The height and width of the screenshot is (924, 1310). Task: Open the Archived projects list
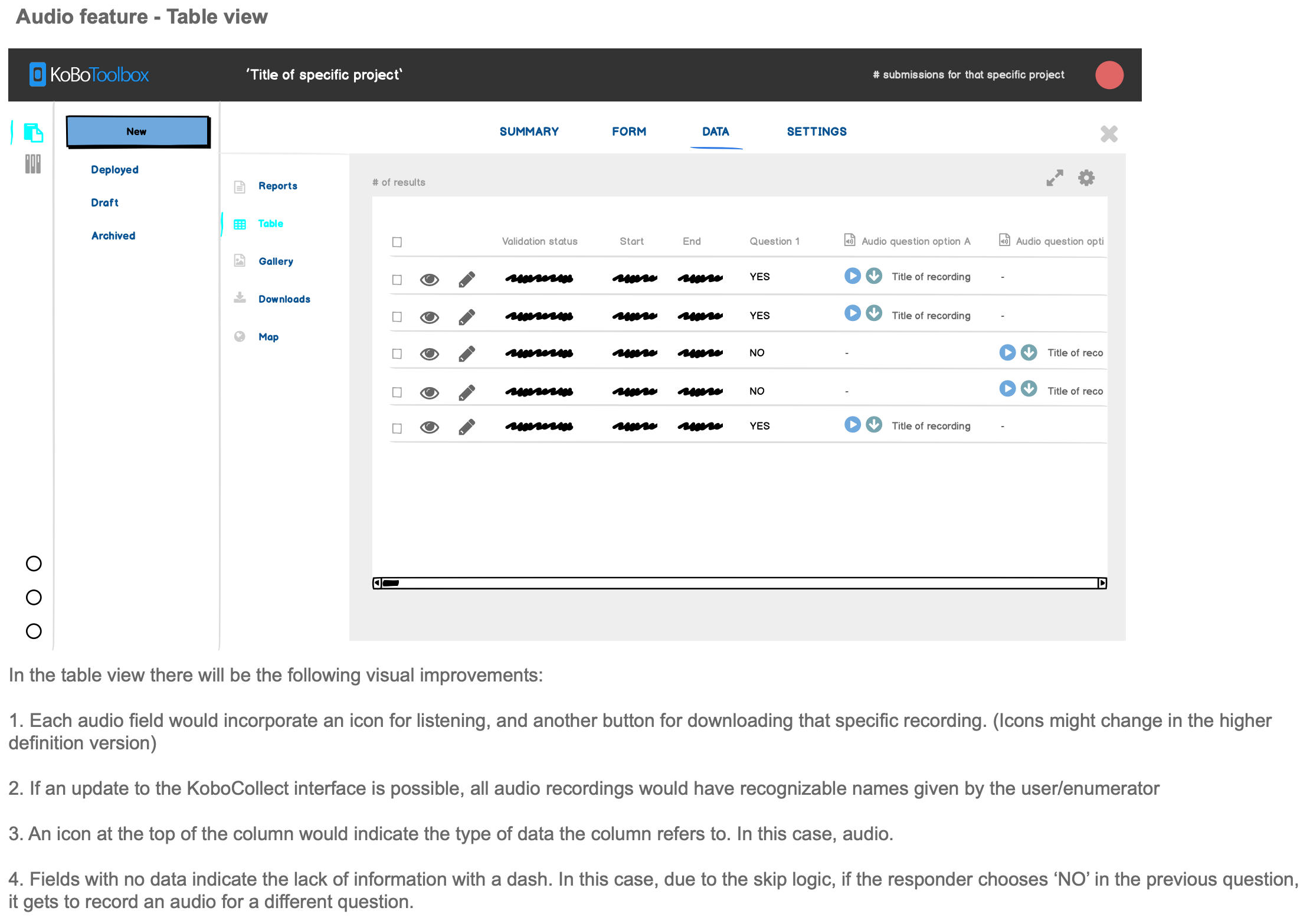(113, 235)
